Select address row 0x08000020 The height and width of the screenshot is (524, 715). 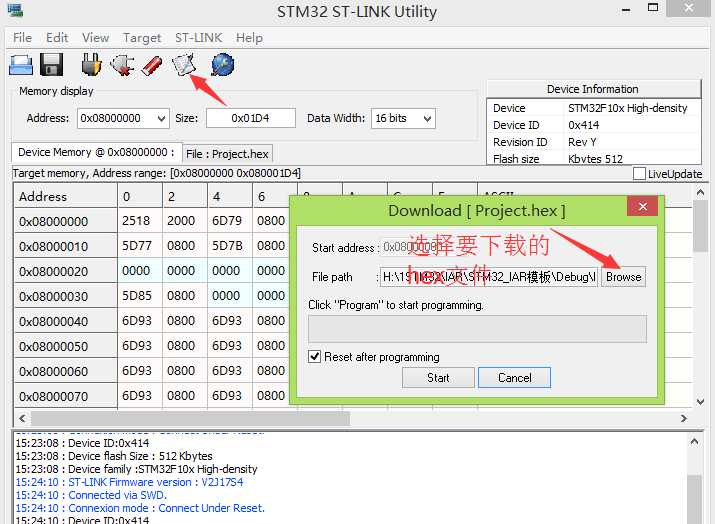(65, 271)
